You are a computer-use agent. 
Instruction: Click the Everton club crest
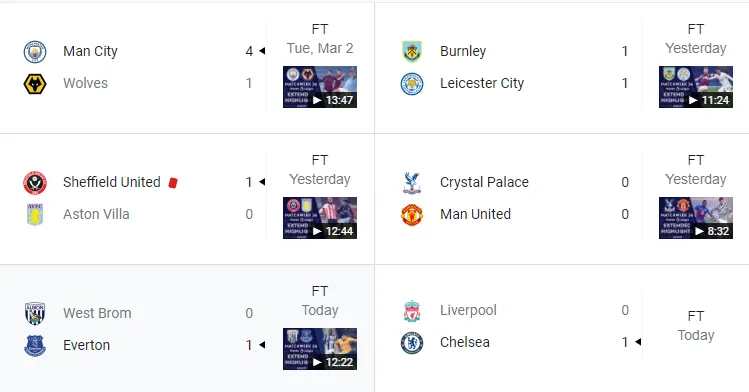click(35, 345)
